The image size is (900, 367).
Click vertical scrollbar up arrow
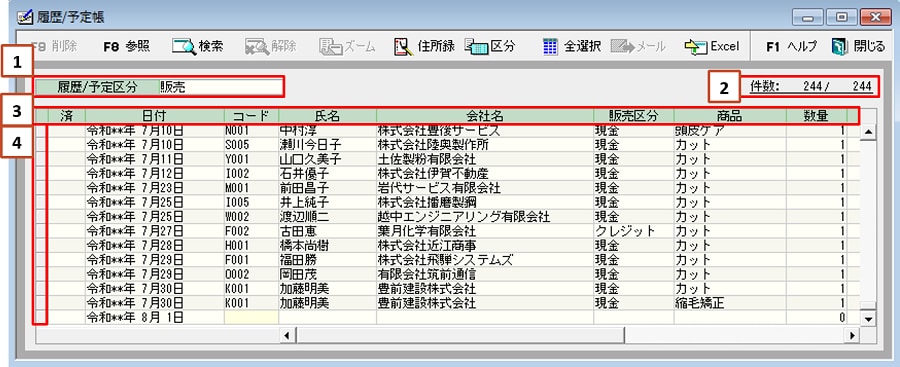[868, 132]
